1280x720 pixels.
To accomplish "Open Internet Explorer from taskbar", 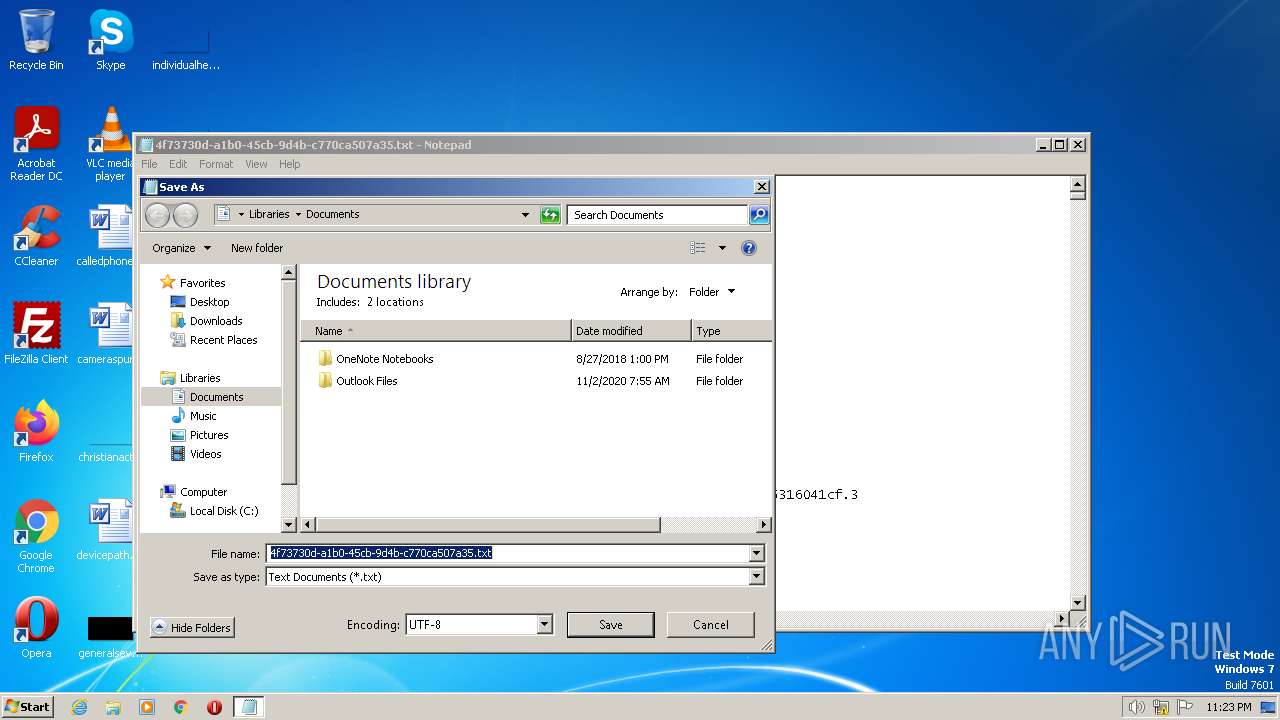I will coord(79,707).
